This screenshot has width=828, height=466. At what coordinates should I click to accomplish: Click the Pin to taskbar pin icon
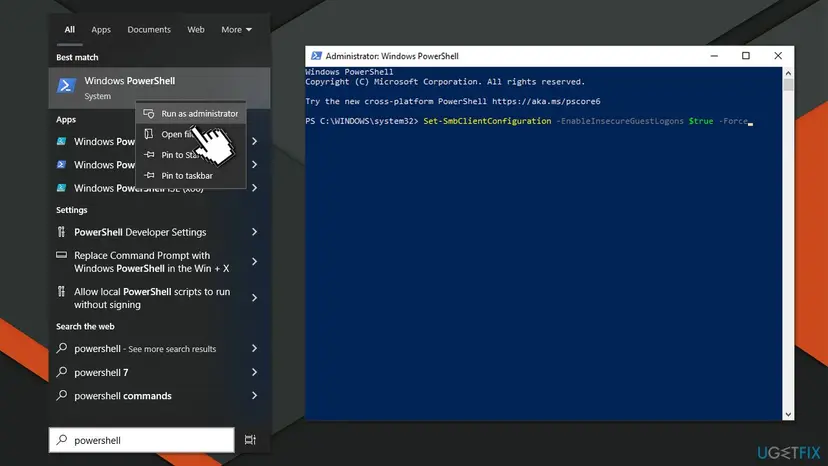[149, 175]
